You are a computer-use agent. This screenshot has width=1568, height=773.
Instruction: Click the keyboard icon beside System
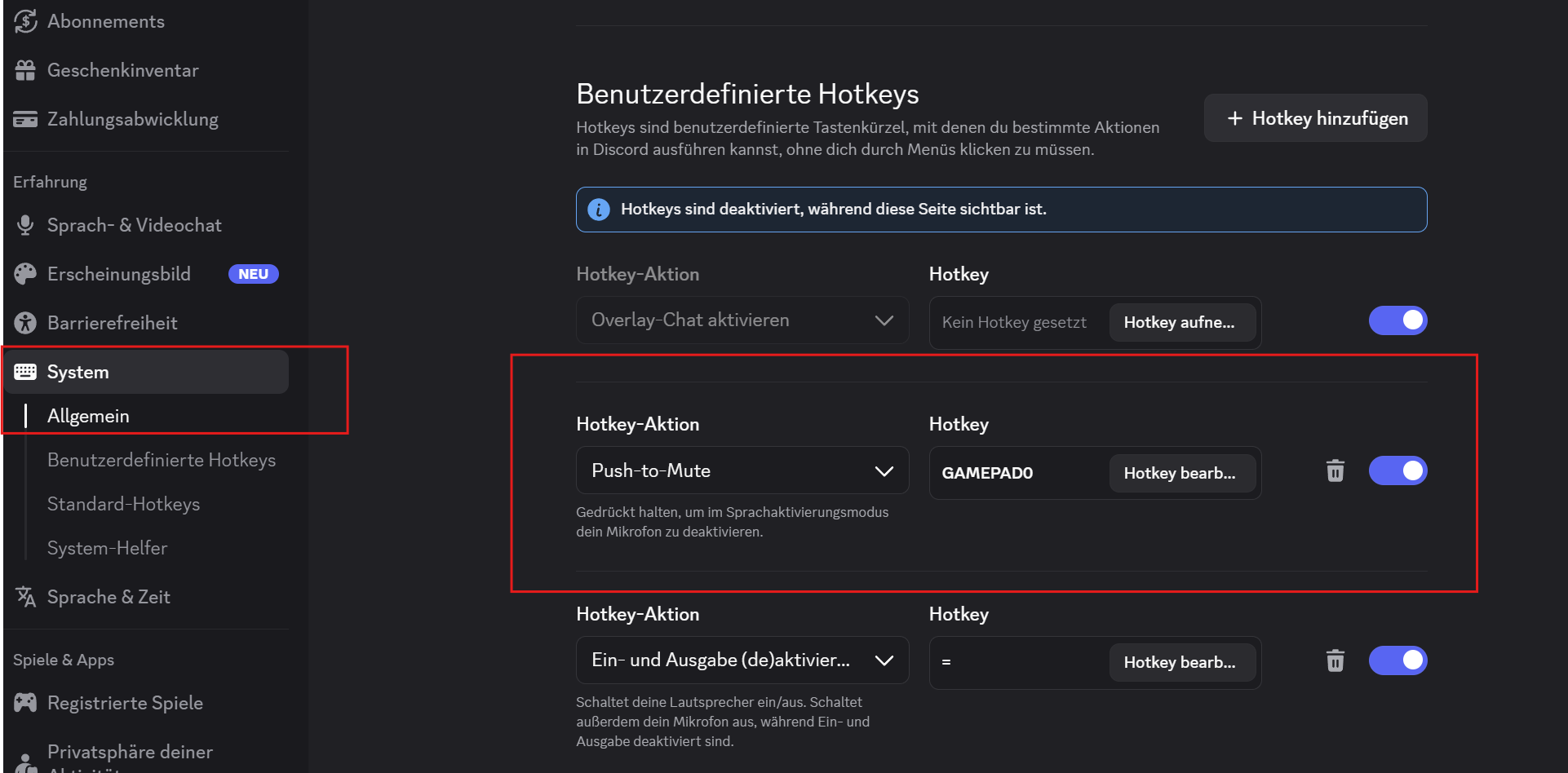25,372
